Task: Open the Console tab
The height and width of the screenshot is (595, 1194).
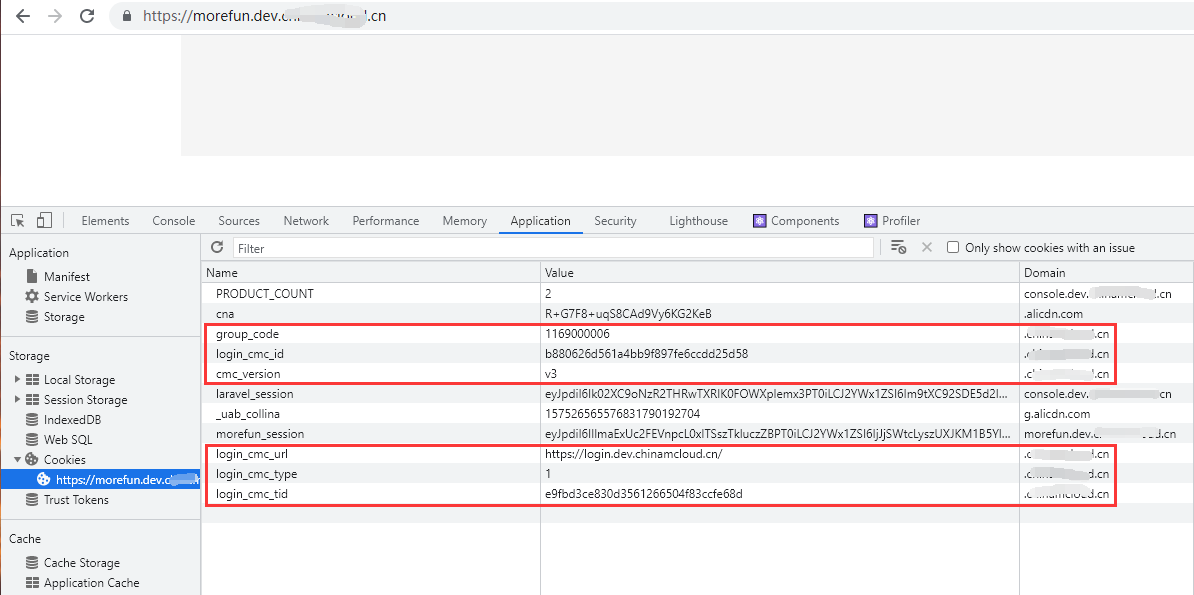Action: (173, 221)
